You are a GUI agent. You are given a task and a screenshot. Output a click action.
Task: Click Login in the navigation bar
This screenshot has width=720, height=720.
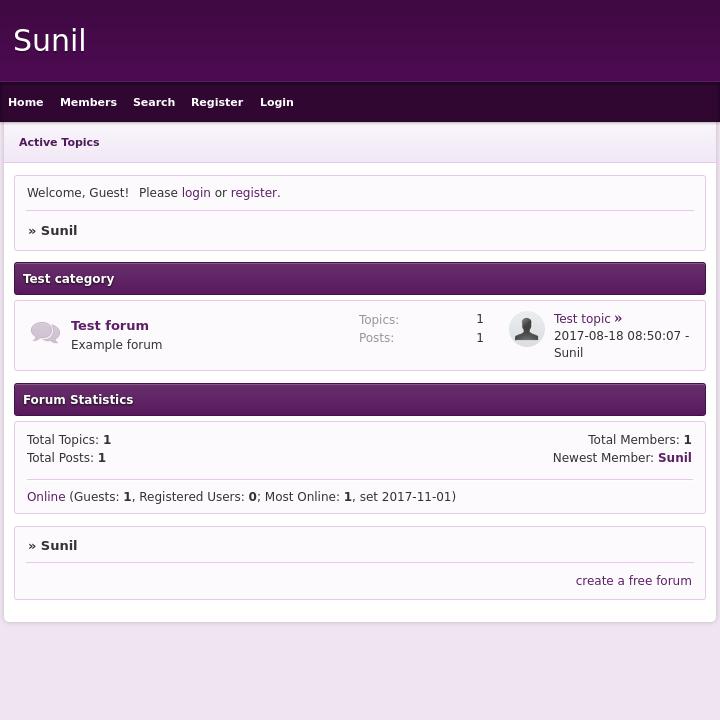pyautogui.click(x=276, y=102)
